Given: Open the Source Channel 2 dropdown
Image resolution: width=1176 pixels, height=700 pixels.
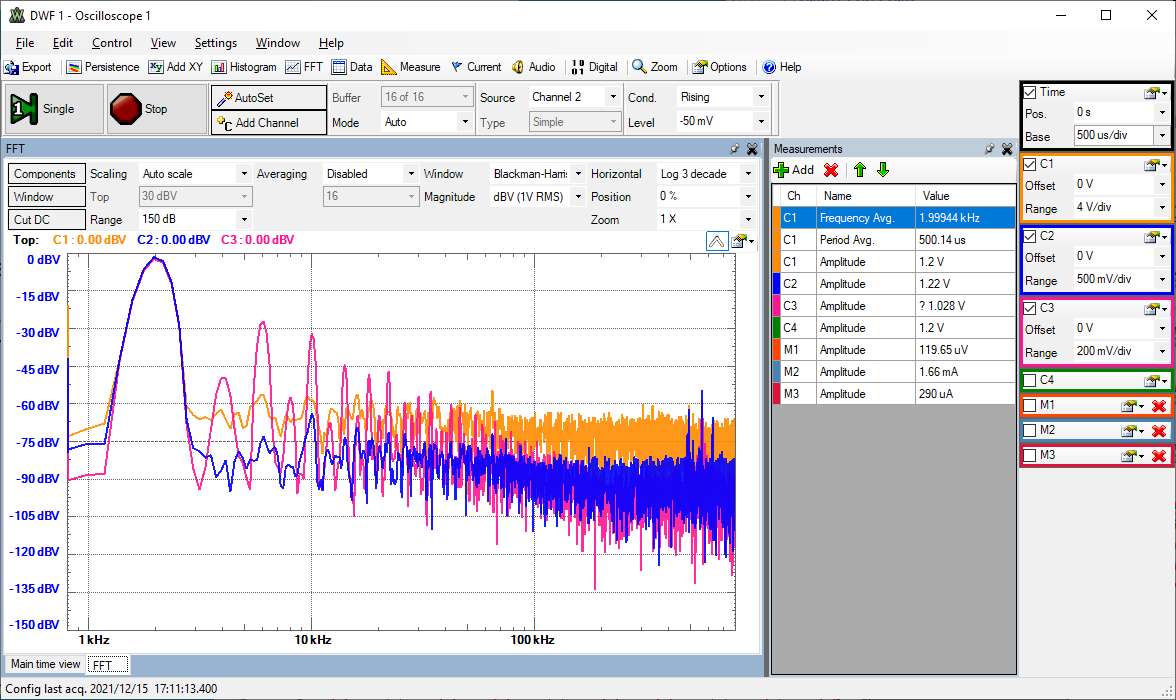Looking at the screenshot, I should point(613,97).
